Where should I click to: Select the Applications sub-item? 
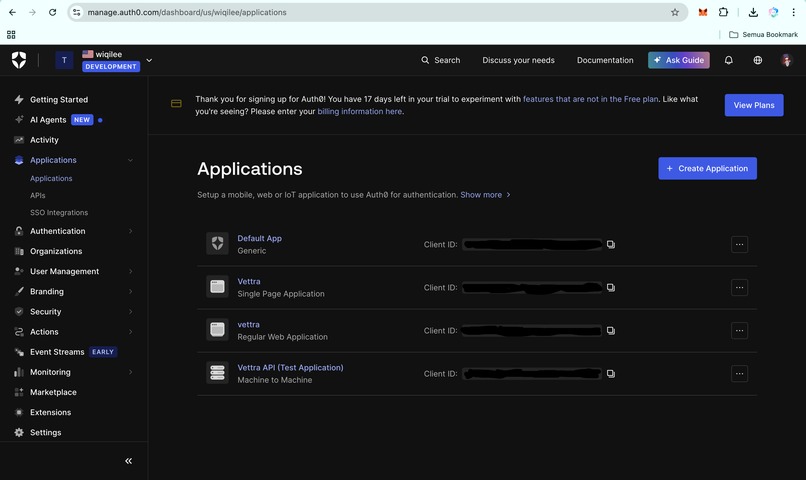click(x=51, y=178)
